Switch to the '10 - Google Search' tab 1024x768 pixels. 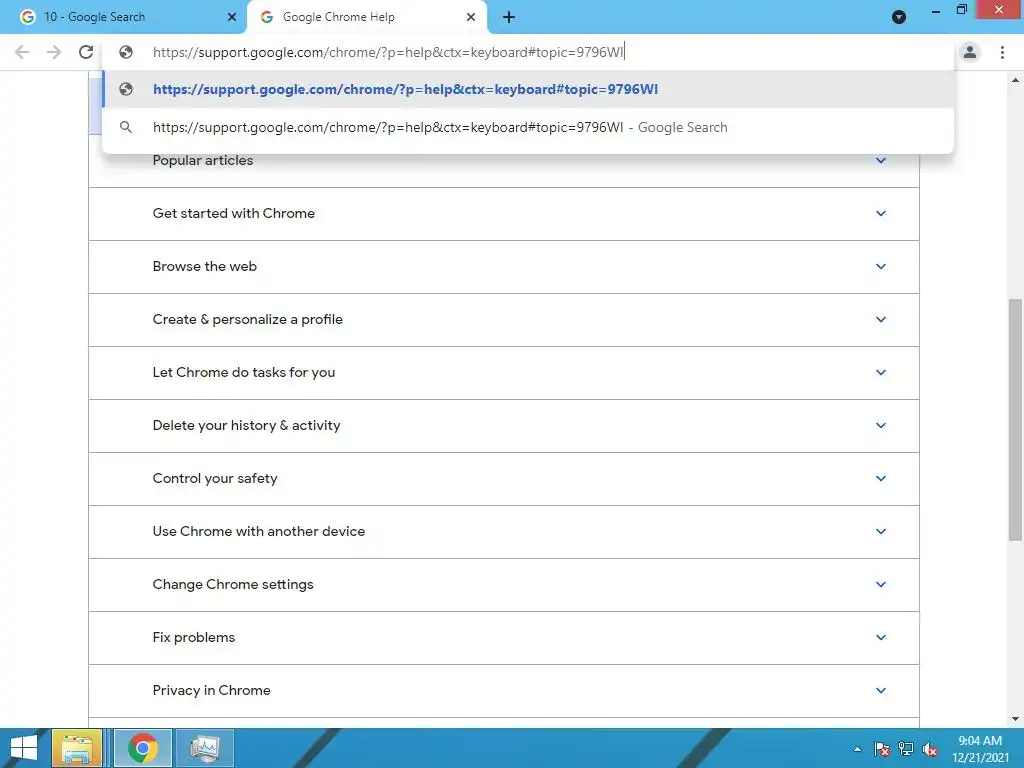pos(124,17)
